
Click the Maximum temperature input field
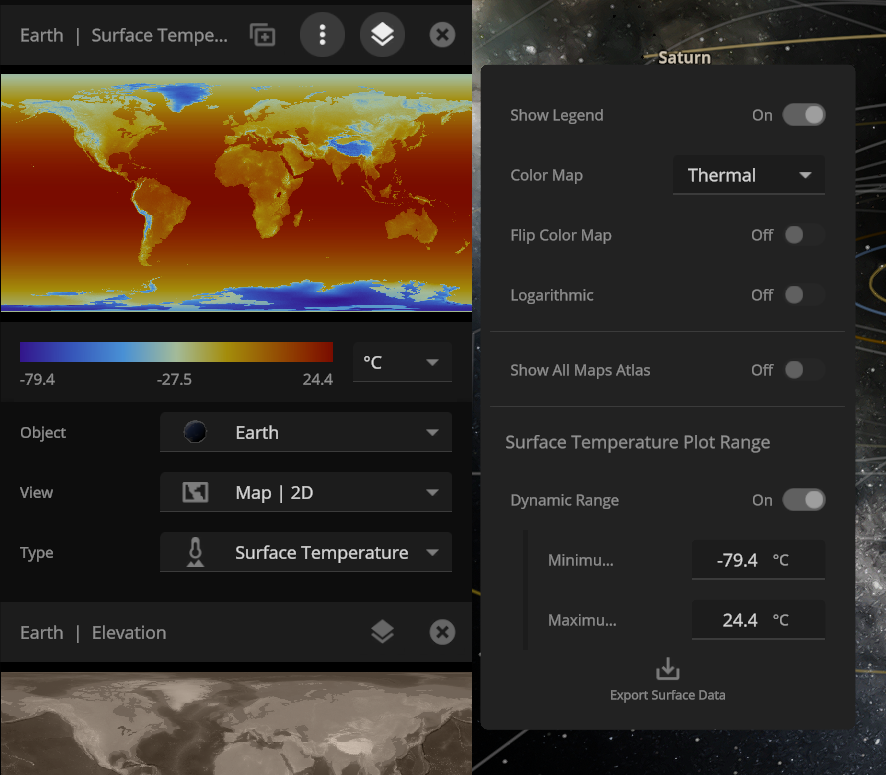758,620
